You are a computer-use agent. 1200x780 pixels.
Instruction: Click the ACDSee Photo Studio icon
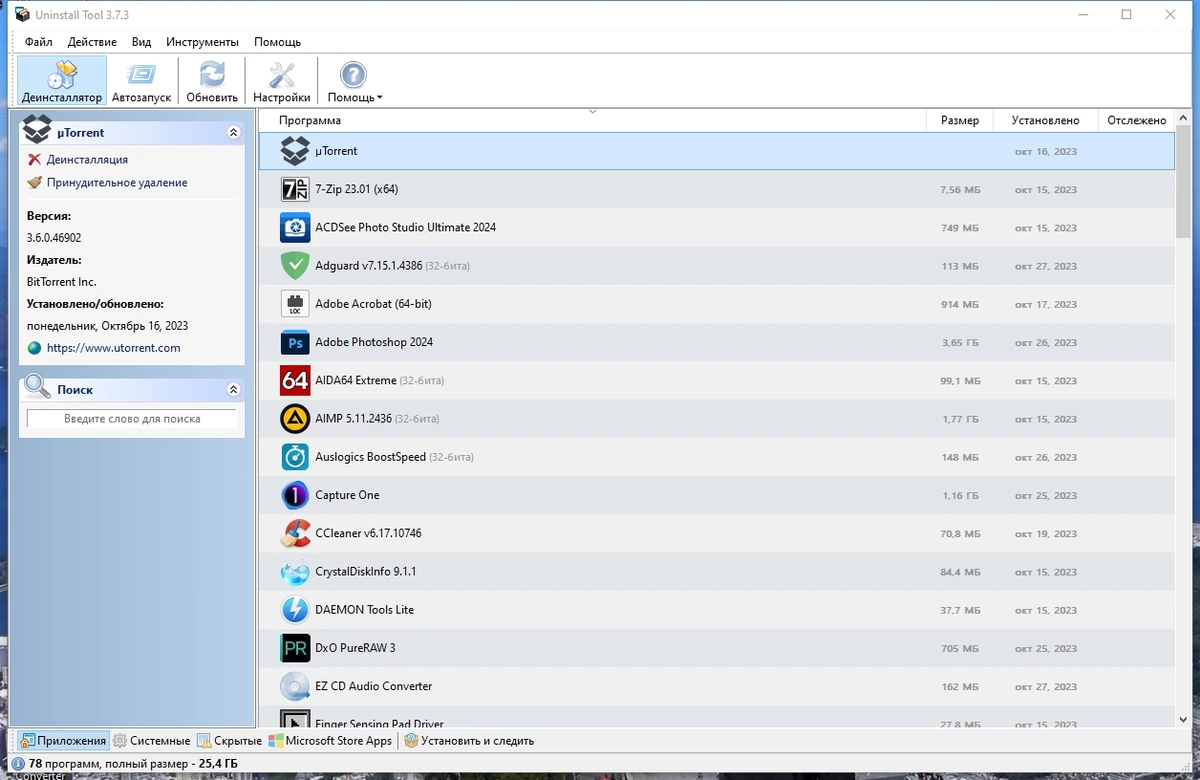point(295,228)
